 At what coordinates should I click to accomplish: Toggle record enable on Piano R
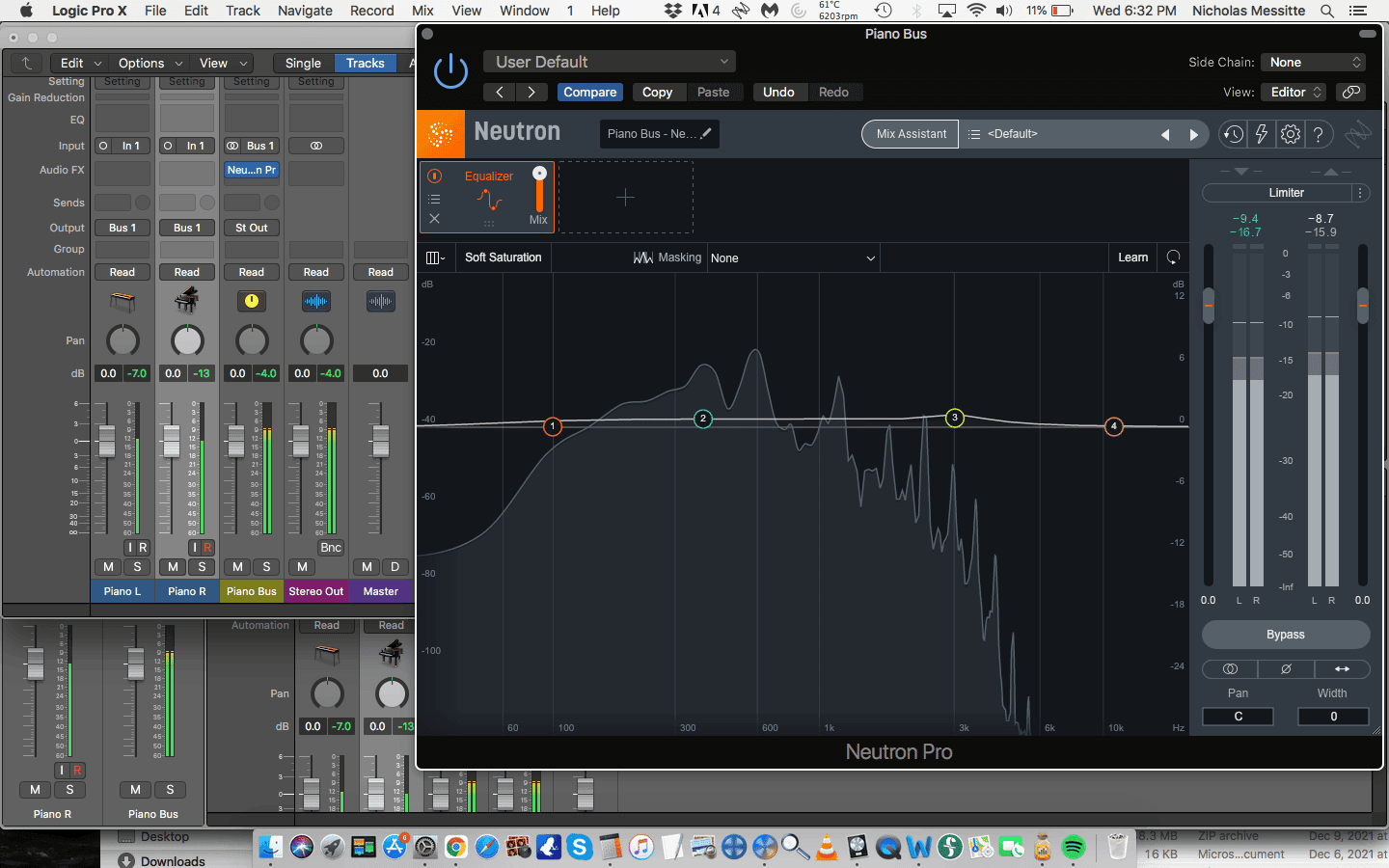[206, 547]
